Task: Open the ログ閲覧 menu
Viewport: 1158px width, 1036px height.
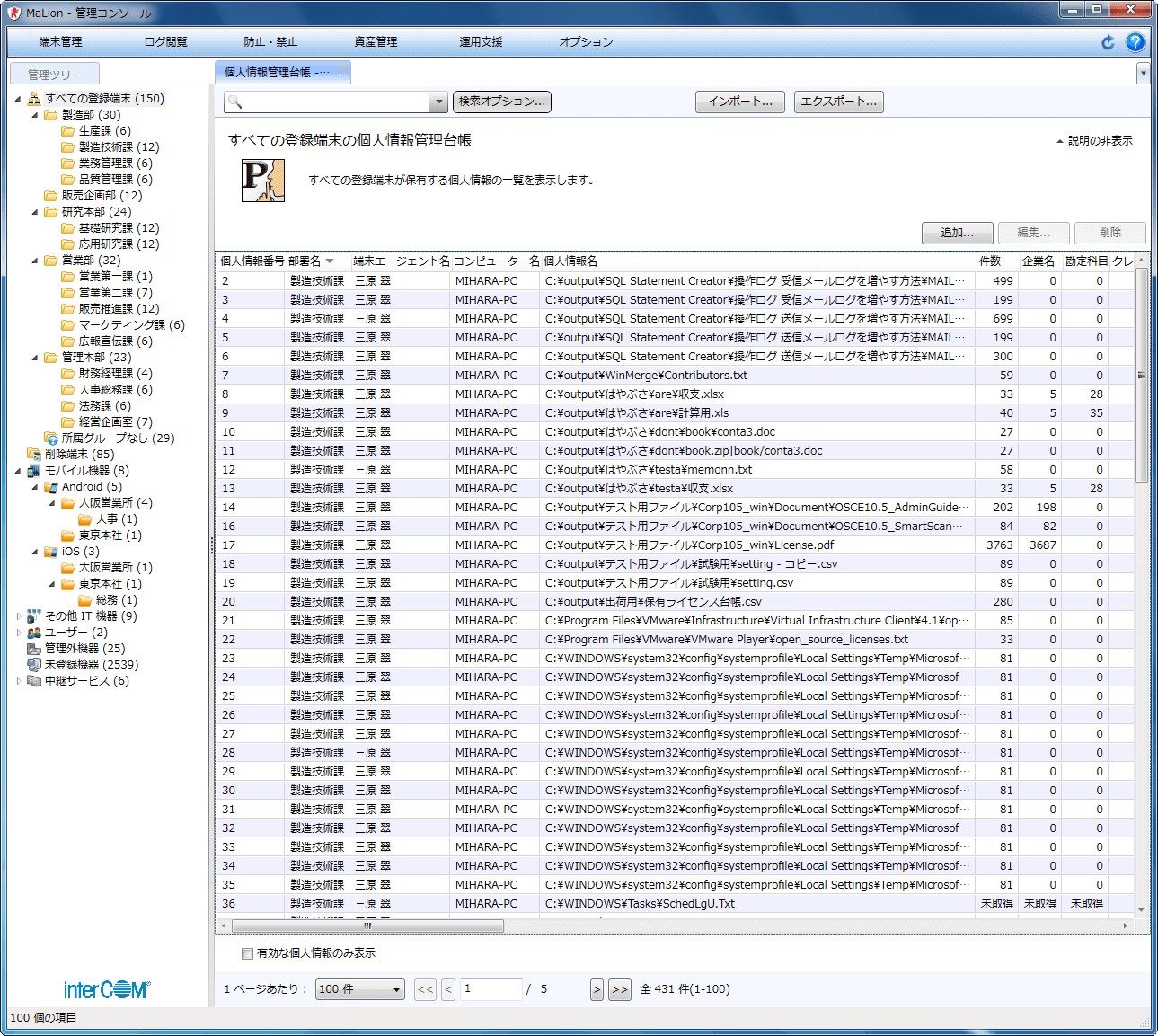Action: (165, 42)
